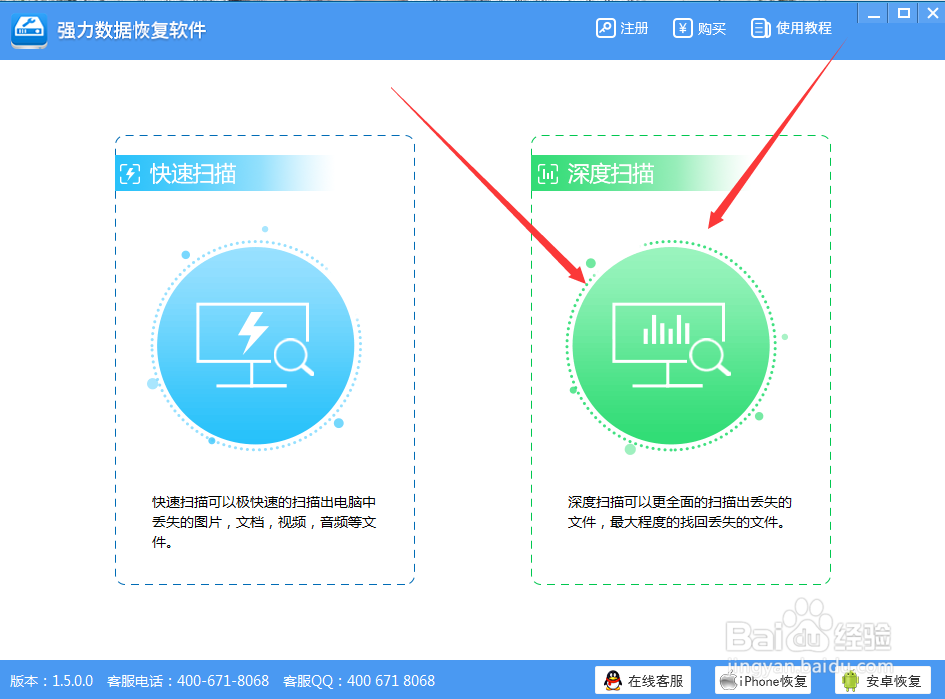Click the yen icon next to 购买
This screenshot has width=945, height=699.
[682, 28]
